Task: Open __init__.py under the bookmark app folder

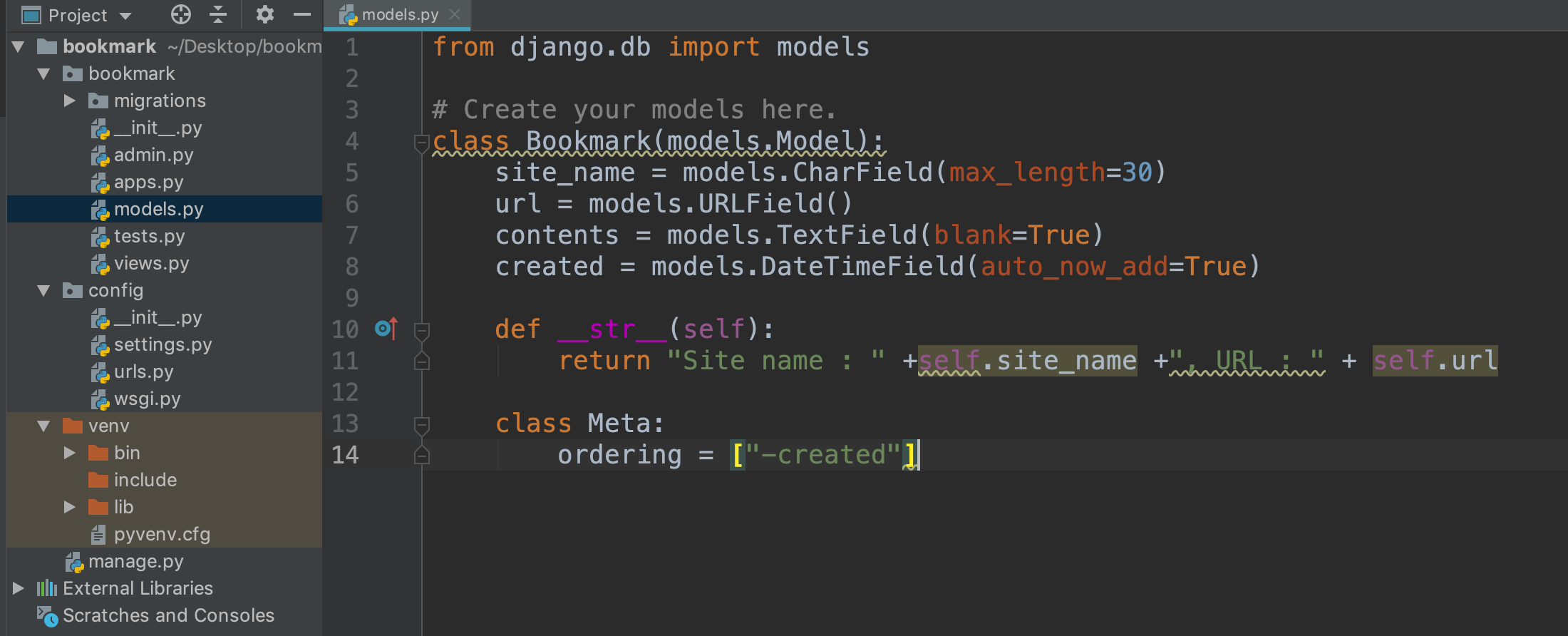Action: click(x=158, y=128)
